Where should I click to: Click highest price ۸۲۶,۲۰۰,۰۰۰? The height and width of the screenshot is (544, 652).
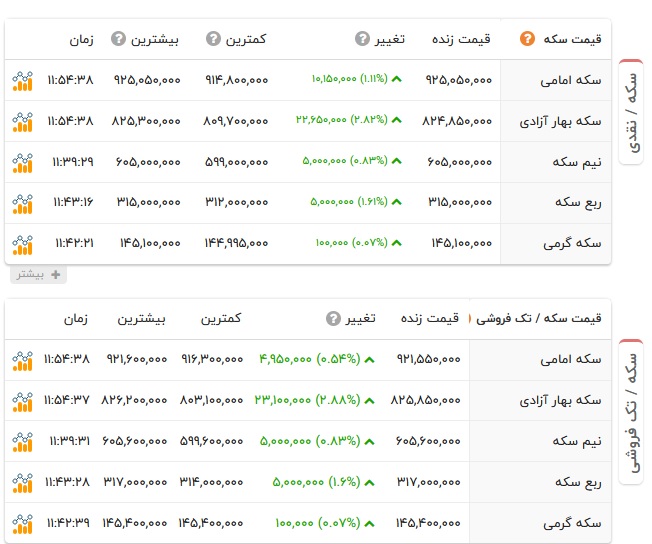[134, 400]
